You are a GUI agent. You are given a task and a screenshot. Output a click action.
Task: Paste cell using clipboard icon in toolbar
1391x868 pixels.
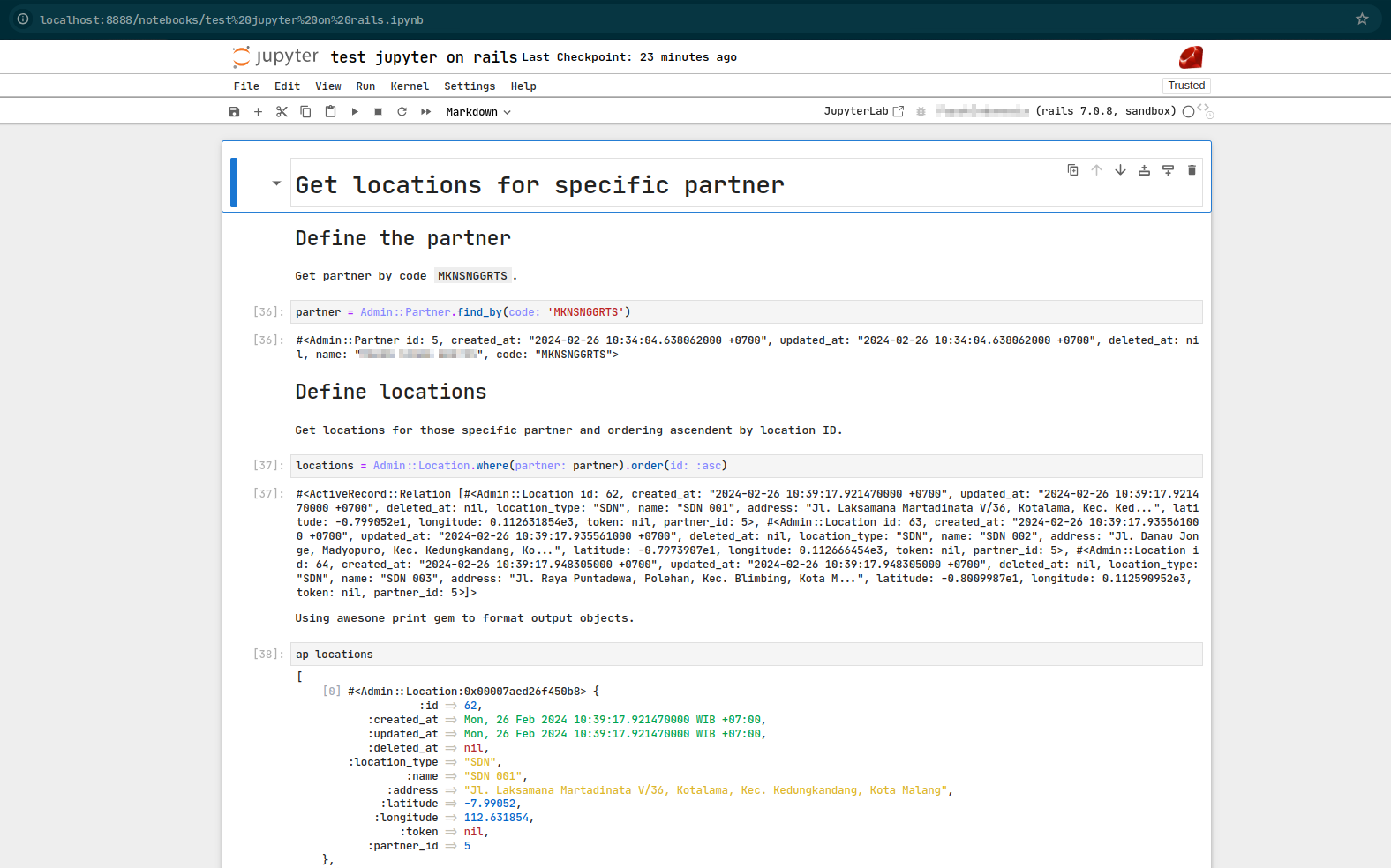[330, 112]
